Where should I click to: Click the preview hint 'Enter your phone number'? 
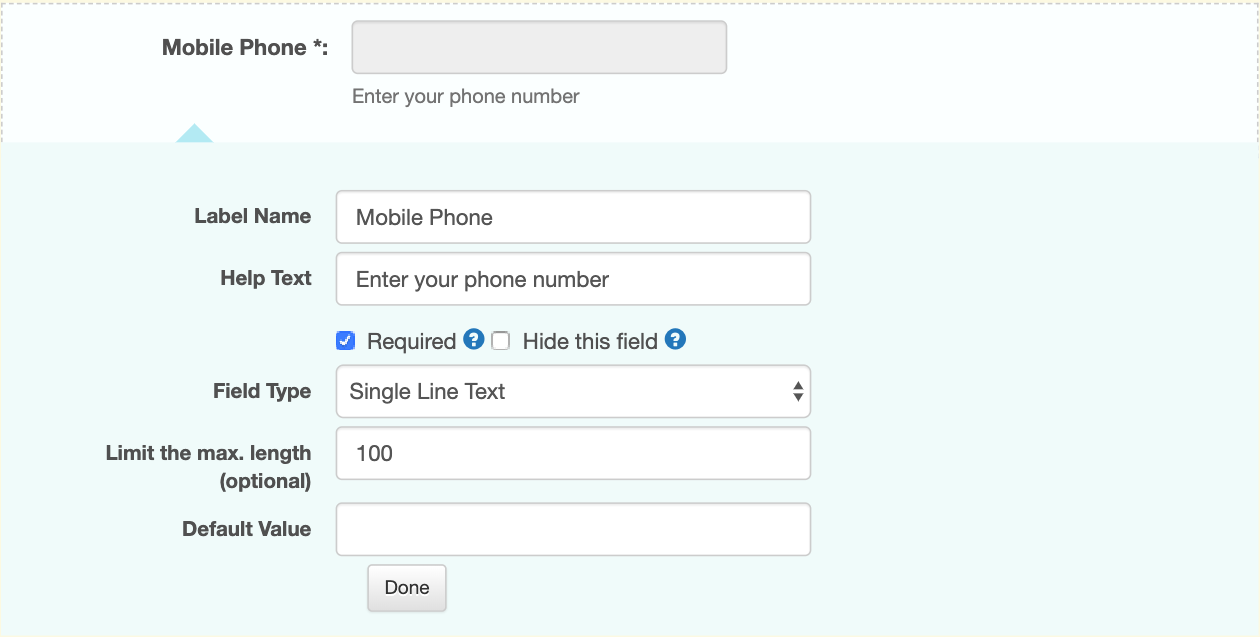click(466, 96)
